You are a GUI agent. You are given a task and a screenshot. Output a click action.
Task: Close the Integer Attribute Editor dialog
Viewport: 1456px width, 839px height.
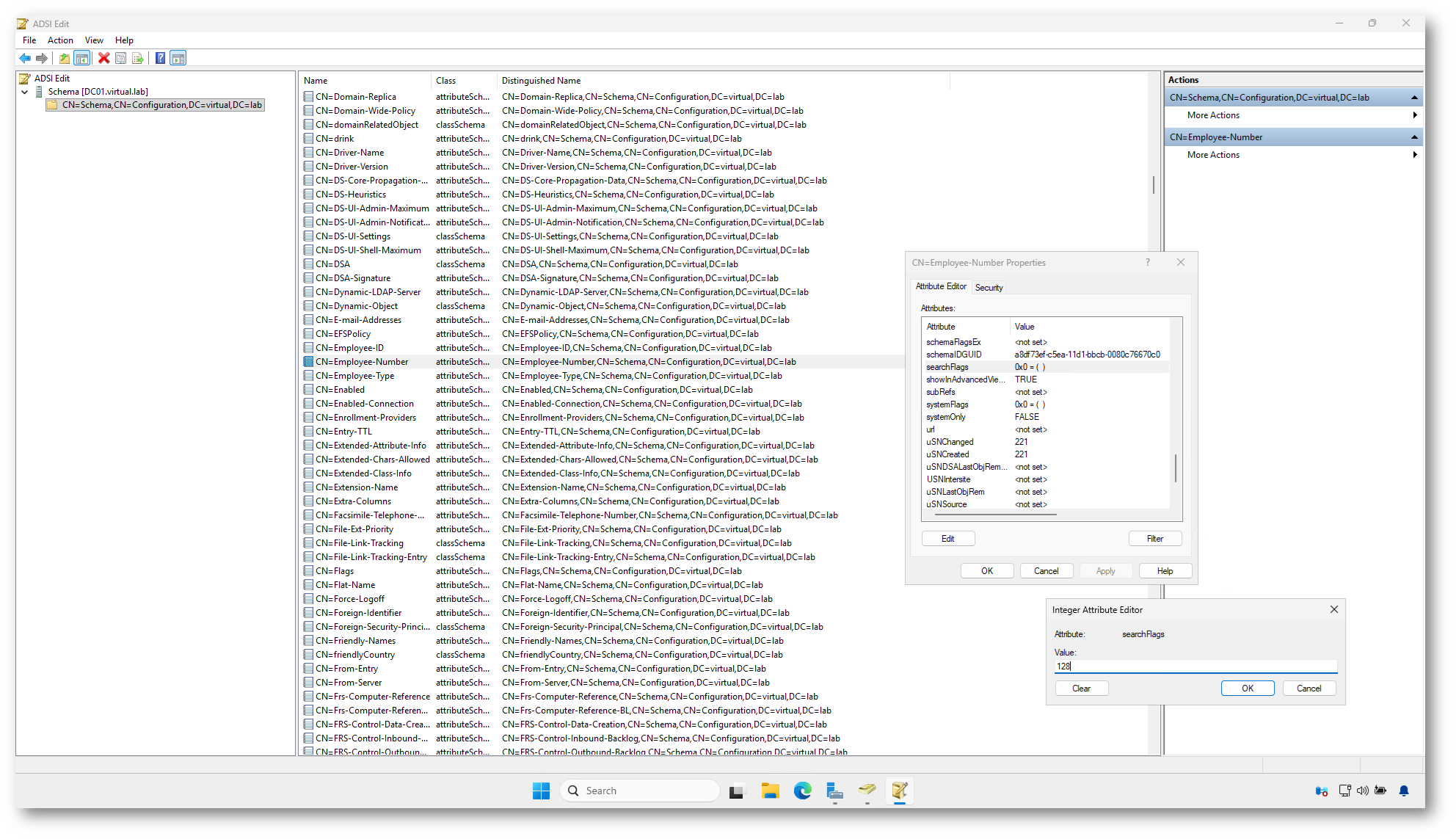[x=1334, y=609]
